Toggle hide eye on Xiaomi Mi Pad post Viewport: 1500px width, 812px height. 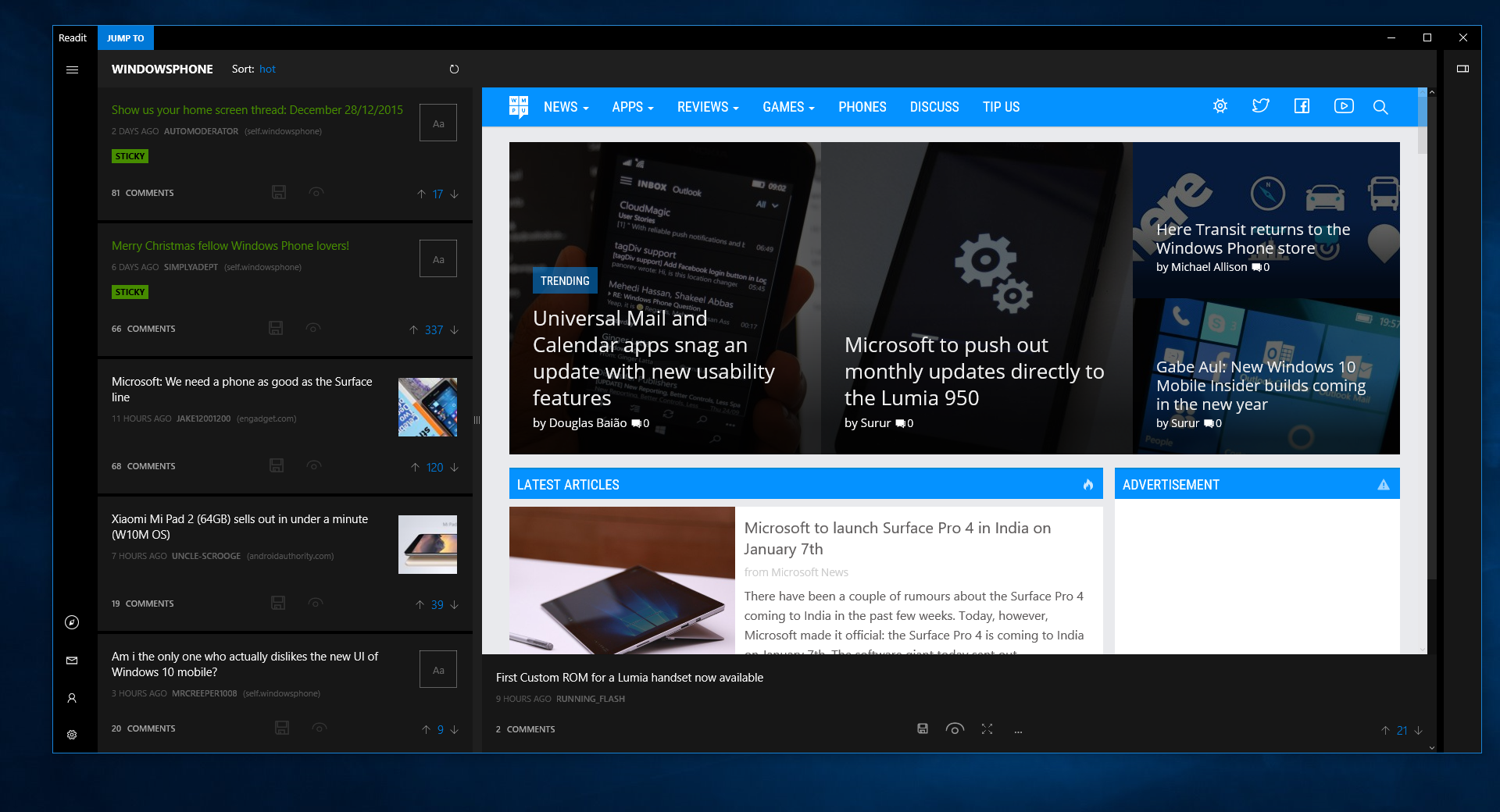(x=316, y=603)
